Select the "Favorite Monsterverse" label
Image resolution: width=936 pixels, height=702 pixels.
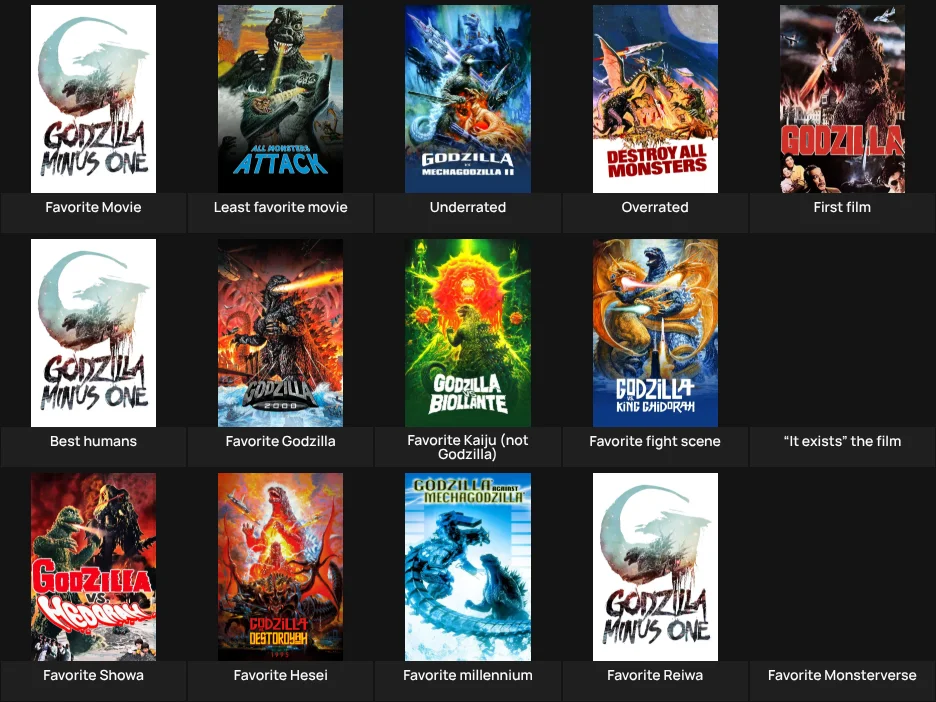click(x=842, y=675)
